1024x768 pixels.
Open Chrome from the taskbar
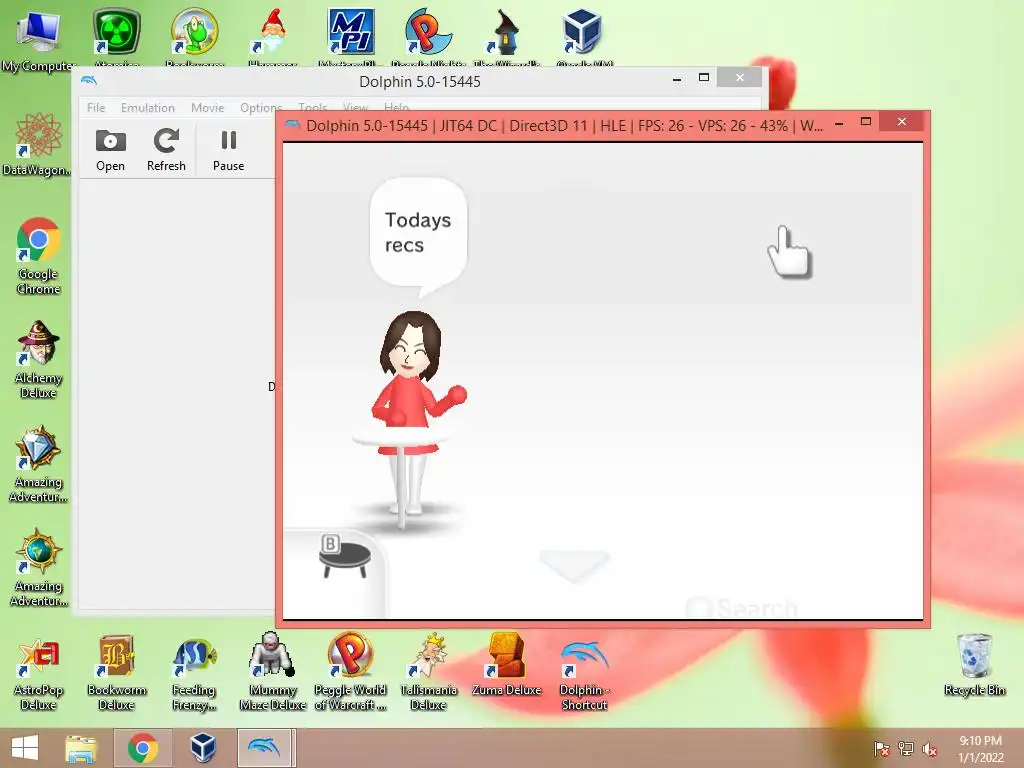(x=142, y=748)
